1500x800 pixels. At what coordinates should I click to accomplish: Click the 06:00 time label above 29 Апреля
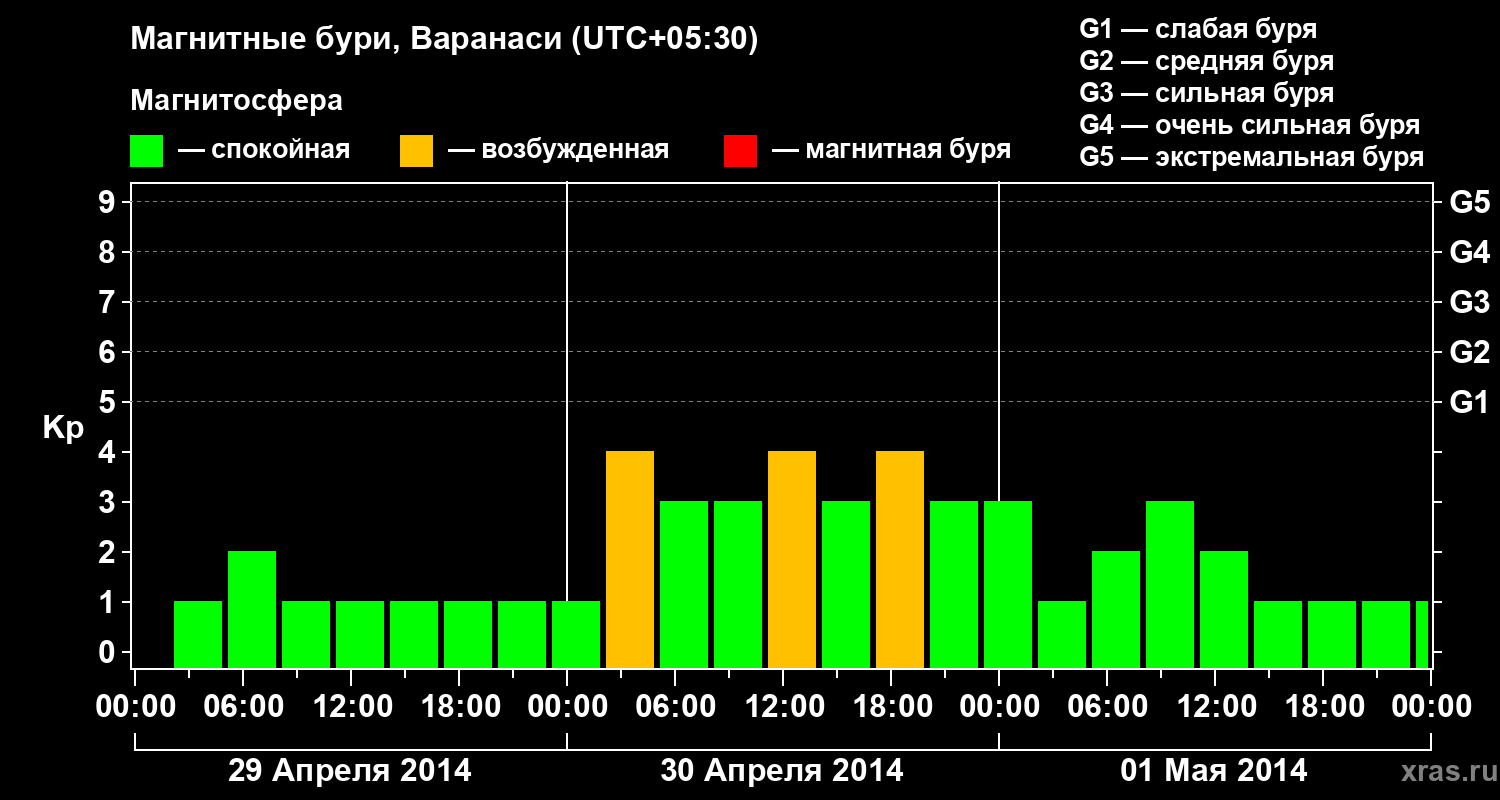tap(243, 707)
